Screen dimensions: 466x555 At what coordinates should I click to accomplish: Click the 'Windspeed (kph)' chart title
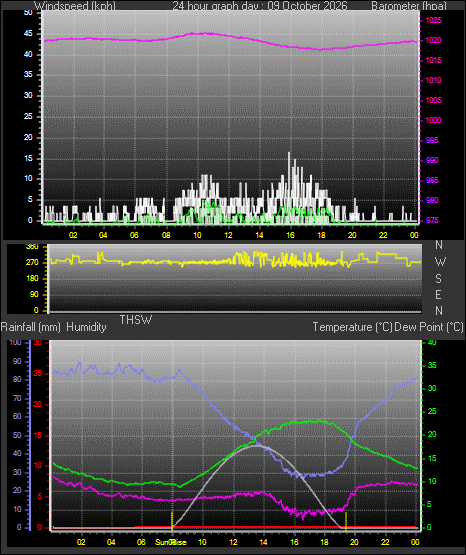(x=75, y=6)
